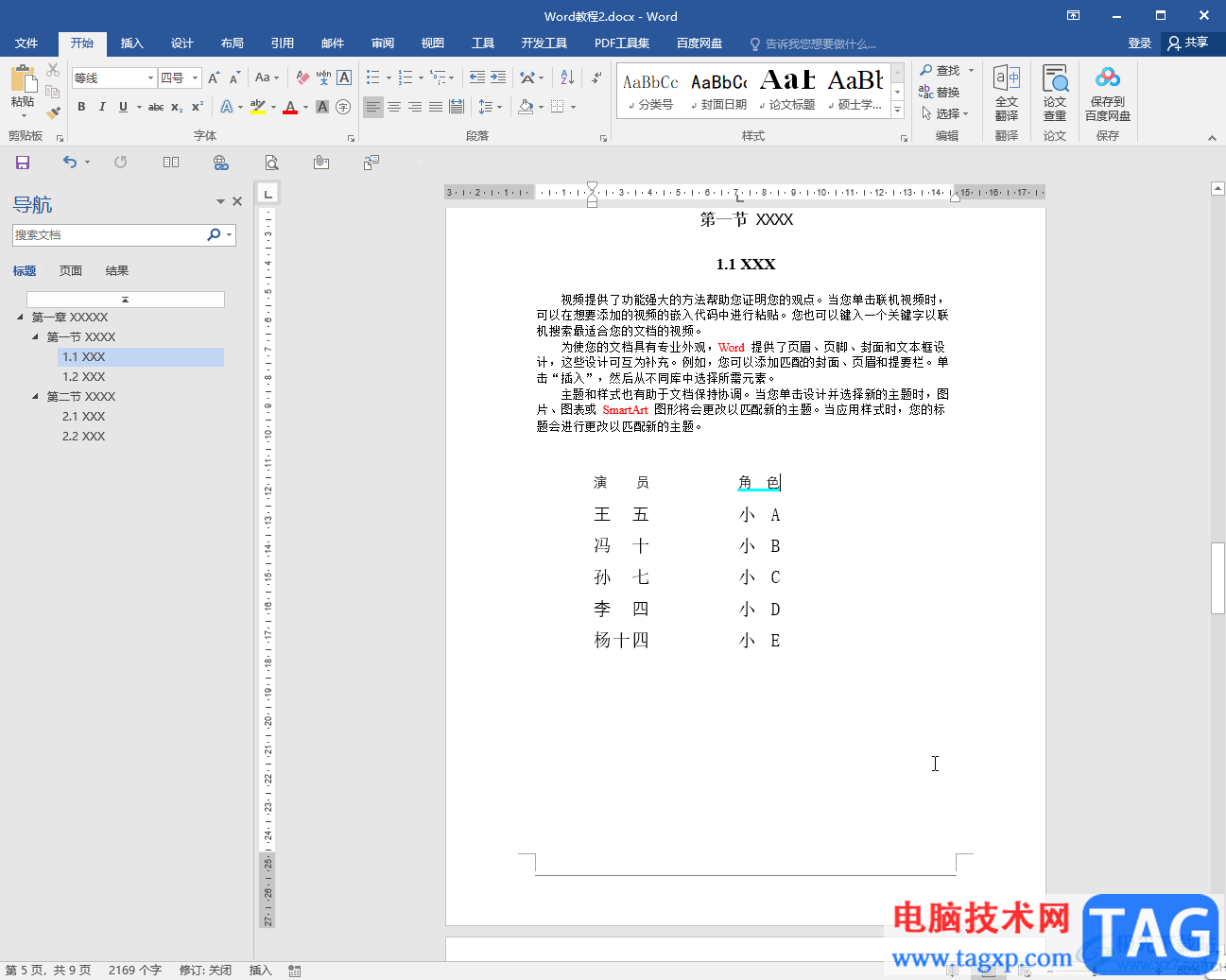Open Full Text Translate icon
This screenshot has width=1226, height=980.
1007,93
